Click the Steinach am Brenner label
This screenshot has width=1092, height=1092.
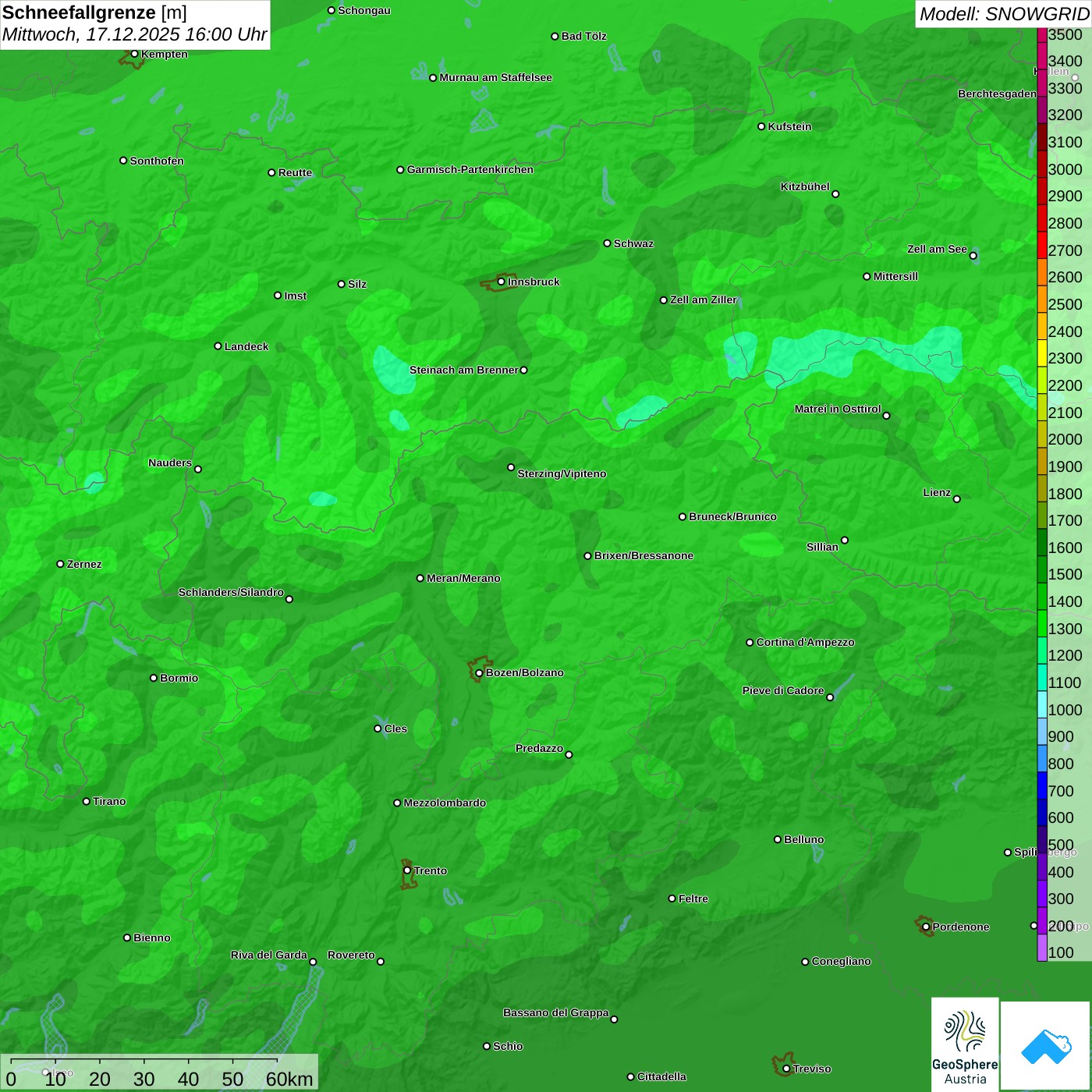click(463, 370)
